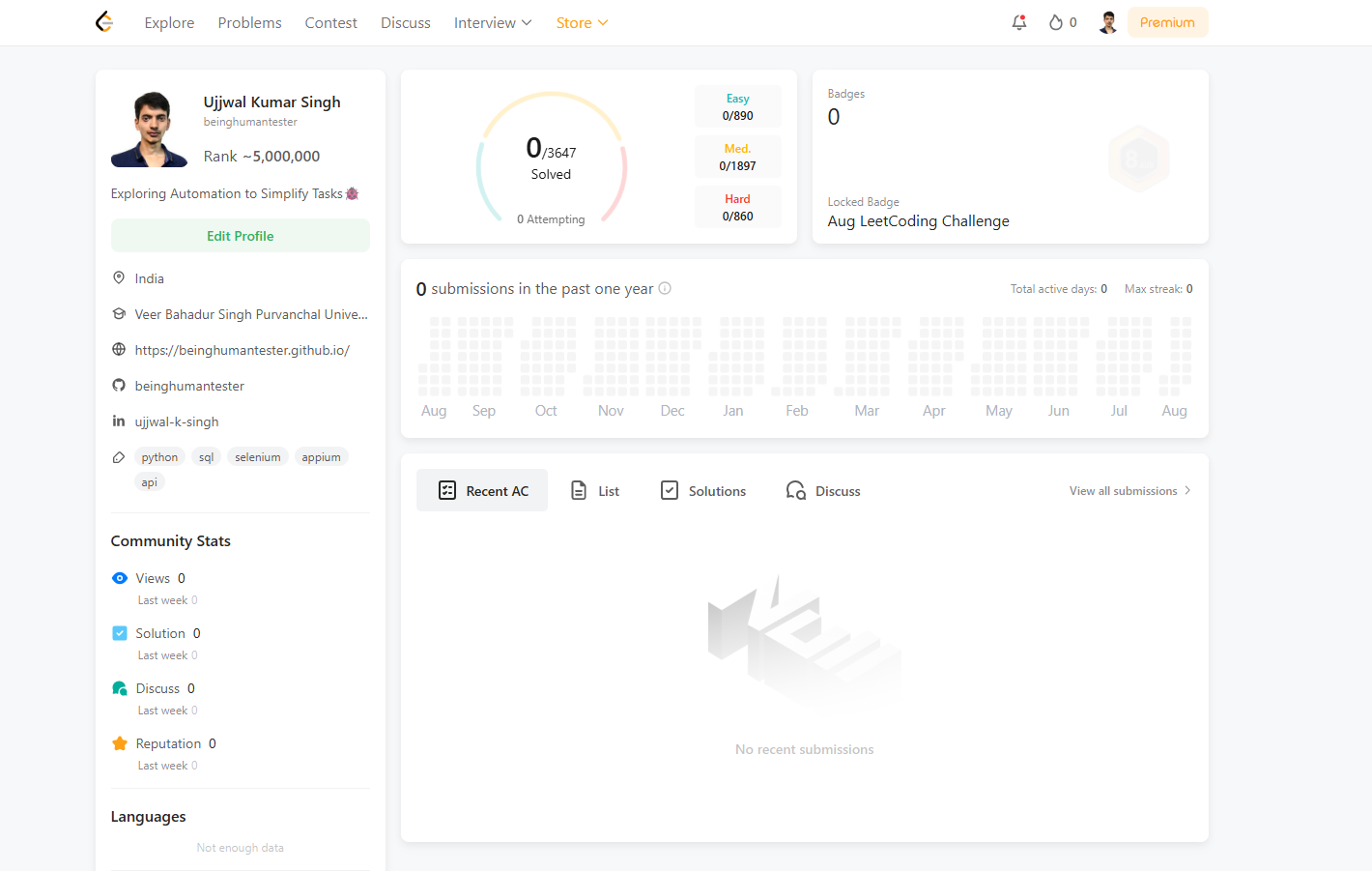The width and height of the screenshot is (1372, 871).
Task: Open the Problems page
Action: click(249, 22)
